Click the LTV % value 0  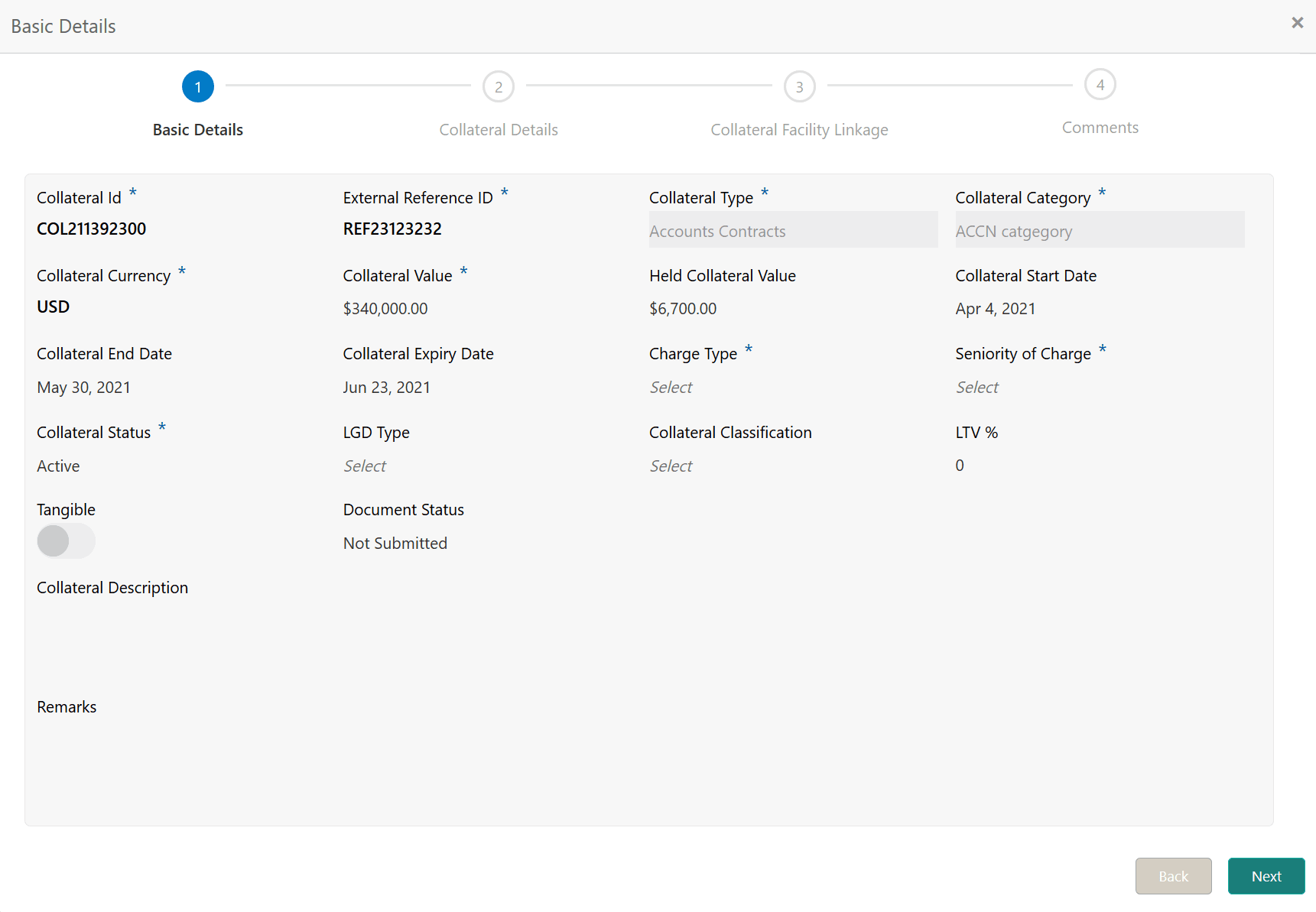click(x=960, y=466)
